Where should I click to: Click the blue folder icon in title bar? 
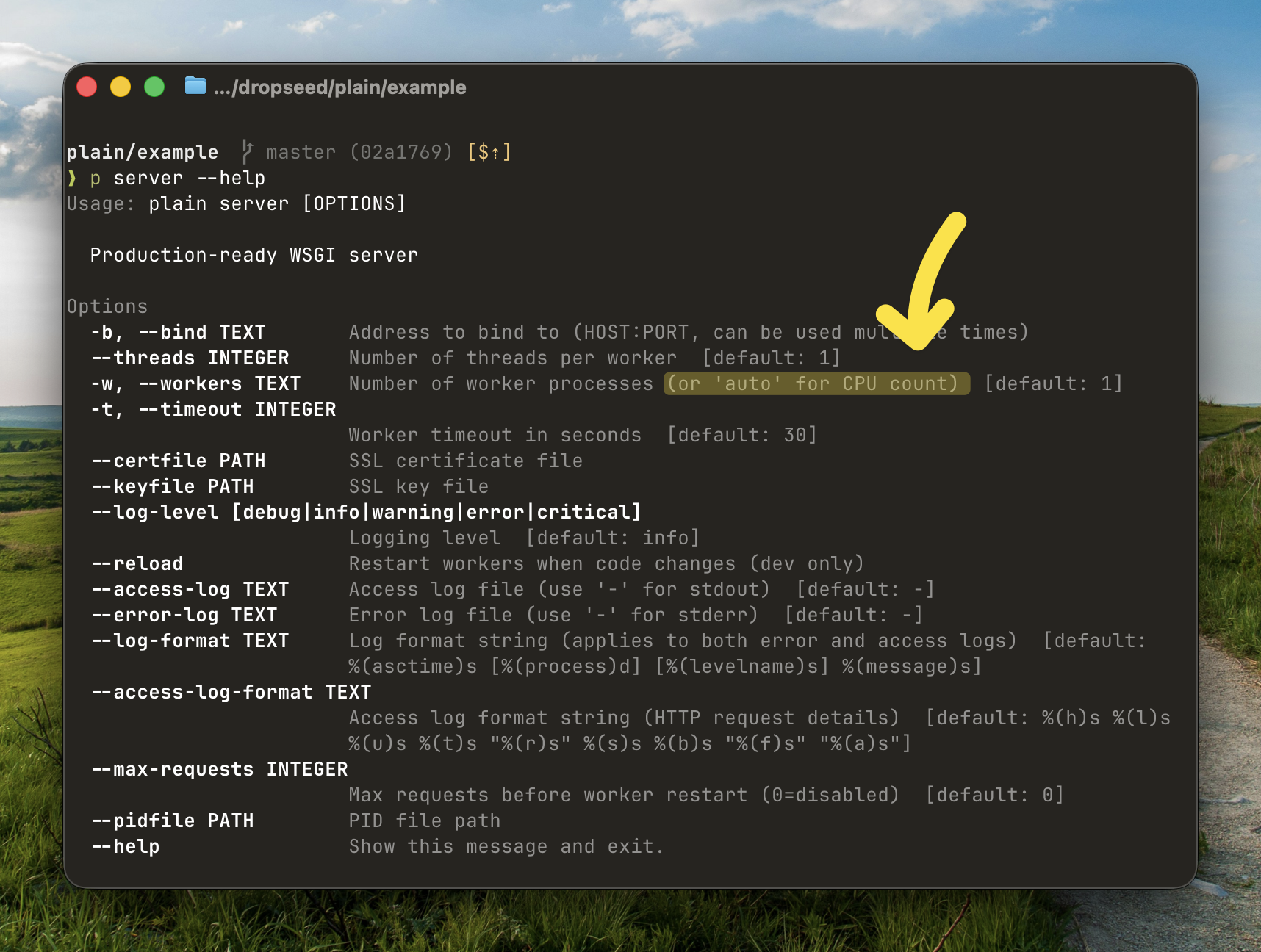(x=195, y=87)
